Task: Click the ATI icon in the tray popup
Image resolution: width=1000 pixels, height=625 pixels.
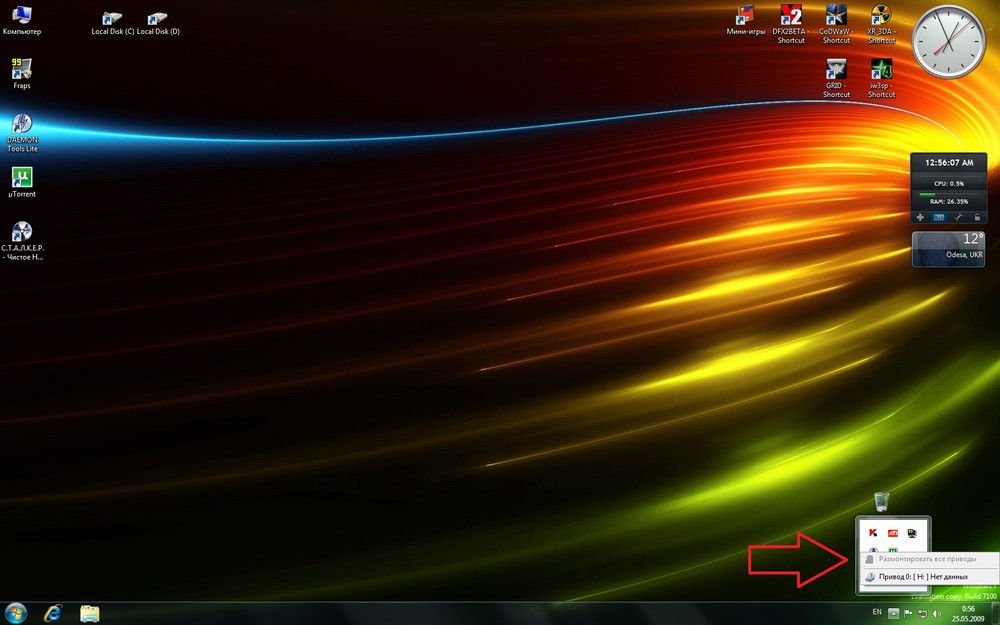Action: tap(893, 533)
